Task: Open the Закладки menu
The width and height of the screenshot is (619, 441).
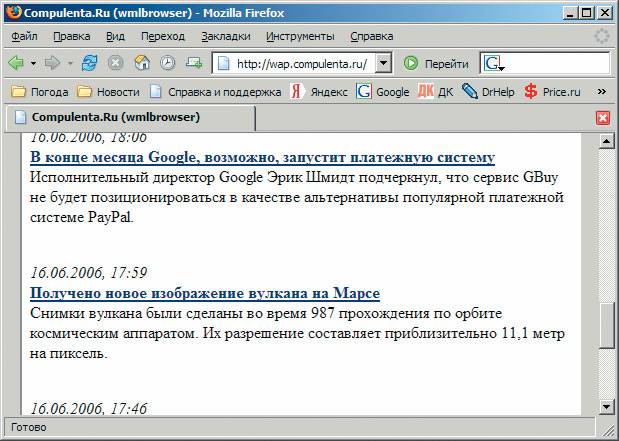Action: (x=225, y=36)
